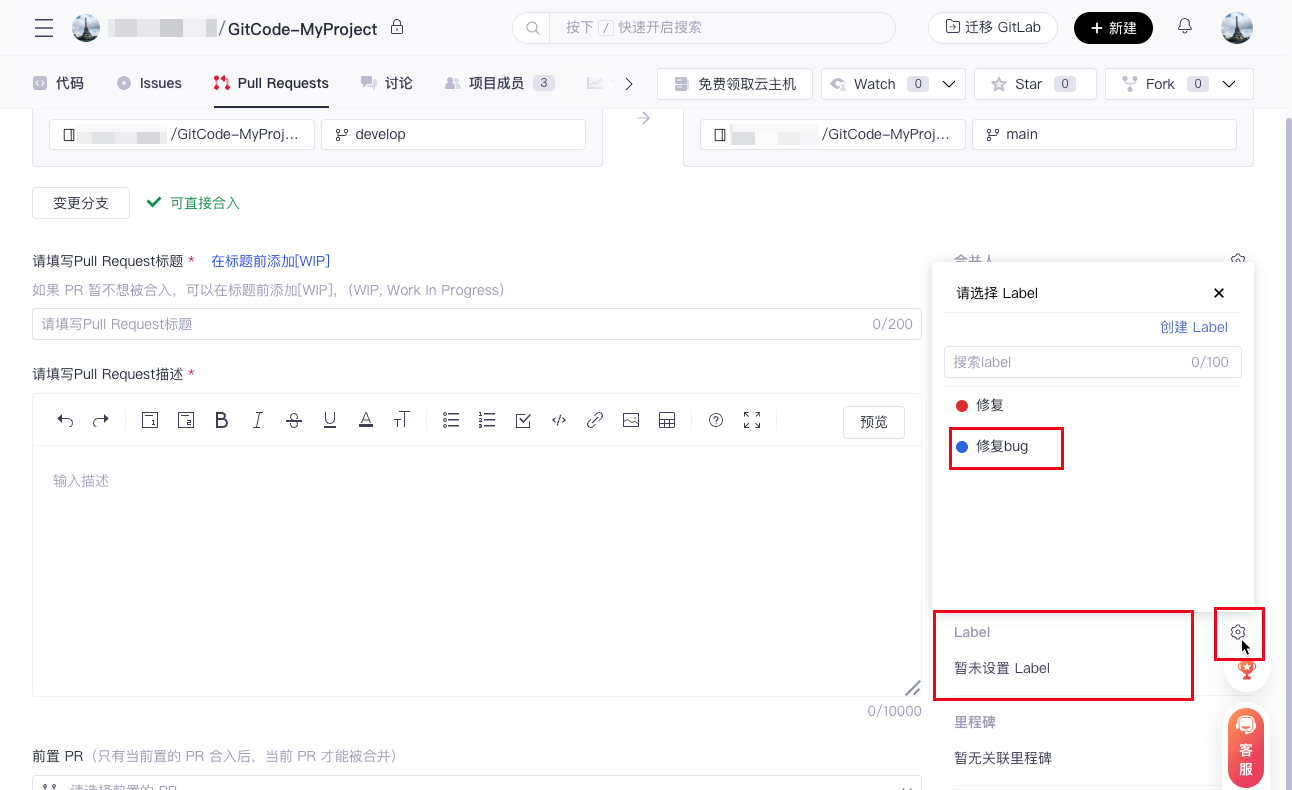Toggle bold formatting in description editor
Image resolution: width=1292 pixels, height=790 pixels.
click(222, 421)
